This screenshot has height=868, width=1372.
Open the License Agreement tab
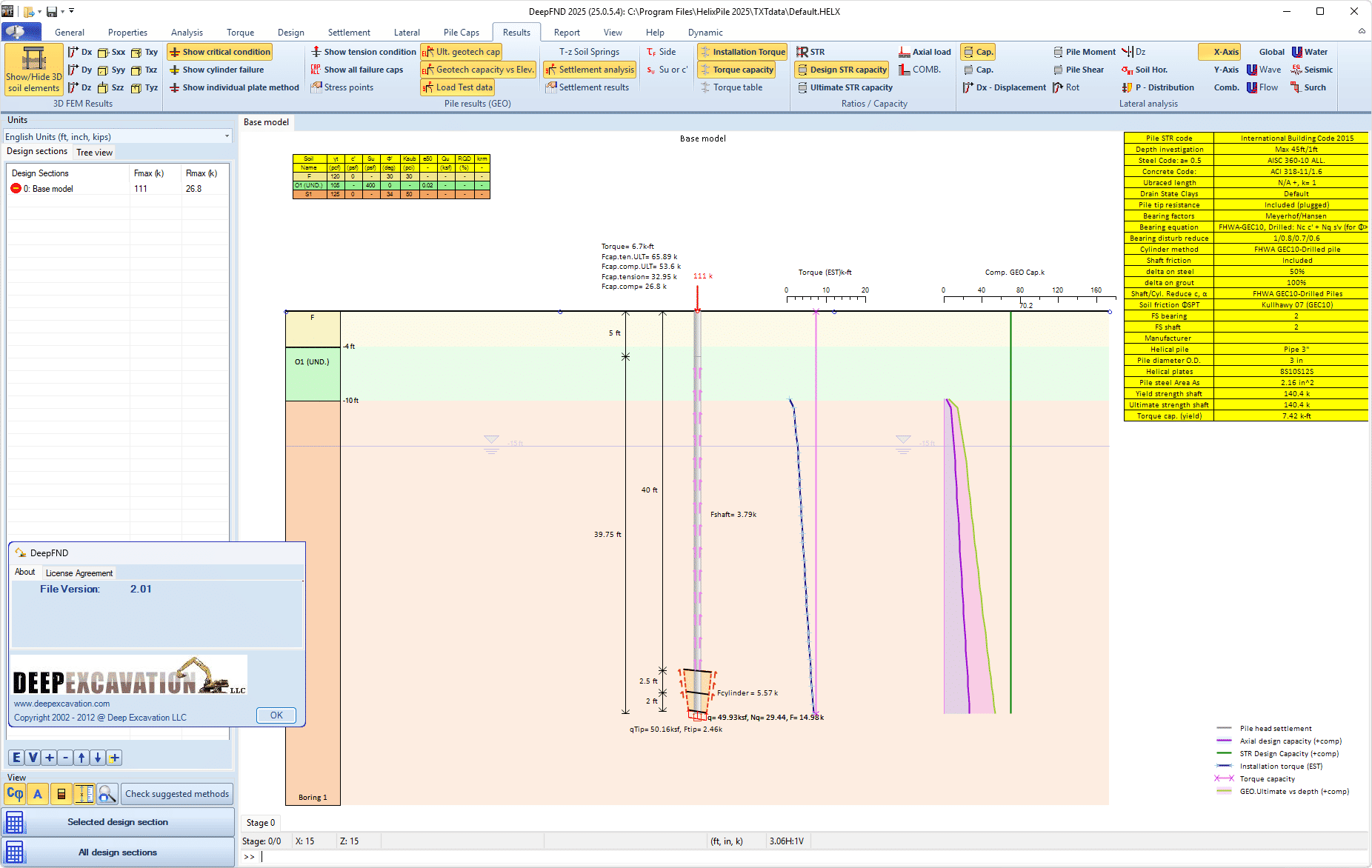click(x=79, y=573)
